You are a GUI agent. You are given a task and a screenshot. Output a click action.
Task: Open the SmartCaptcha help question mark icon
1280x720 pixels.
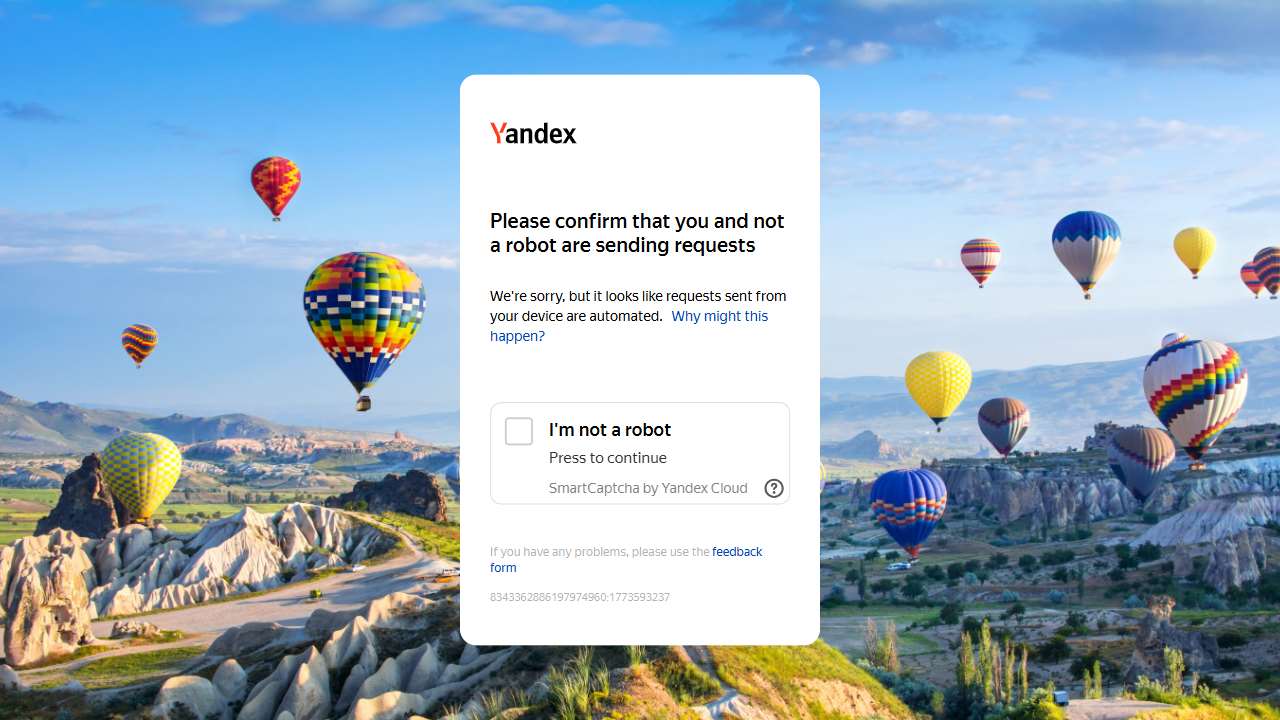coord(774,488)
